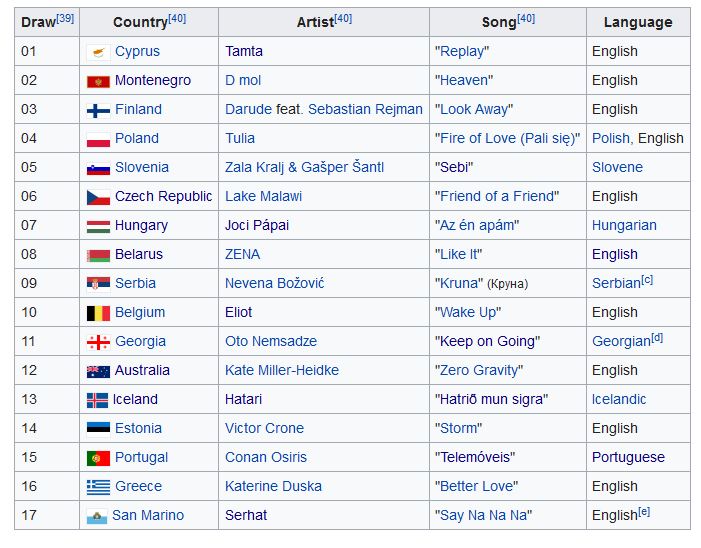Click the Portugal flag icon
This screenshot has width=701, height=548.
coord(98,458)
